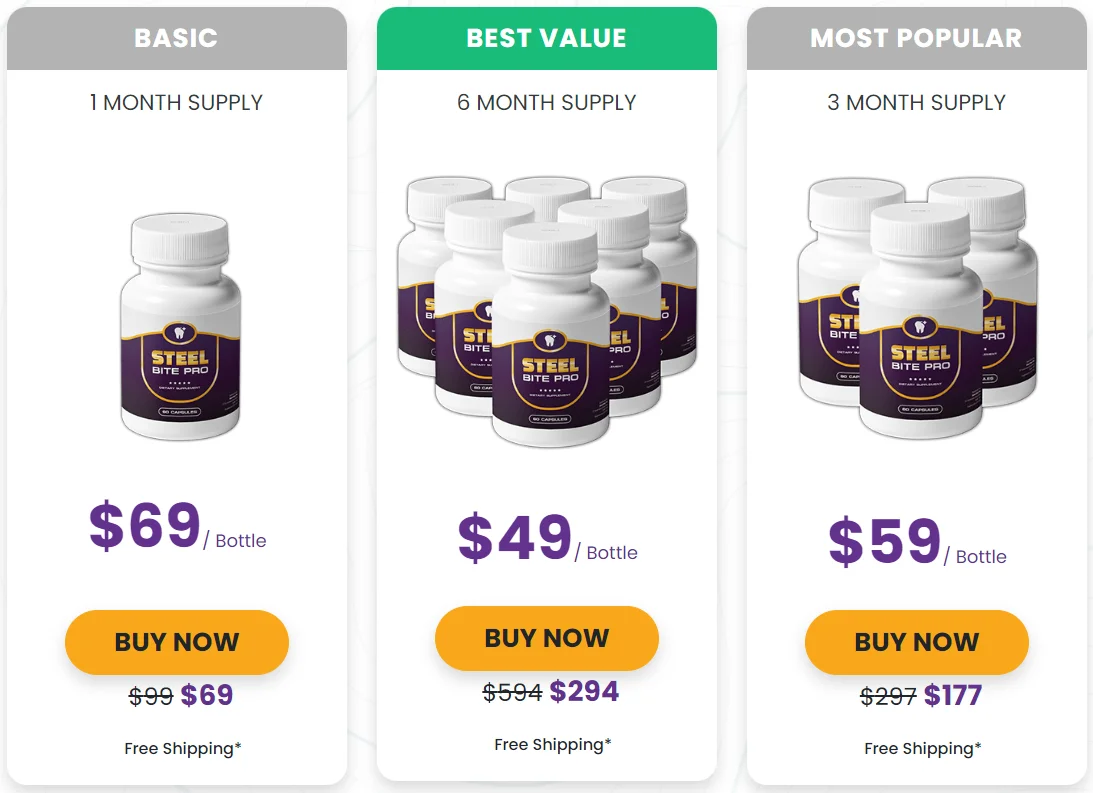Click Free Shipping* under the six-month plan
Screen dimensions: 1093x793
(553, 744)
